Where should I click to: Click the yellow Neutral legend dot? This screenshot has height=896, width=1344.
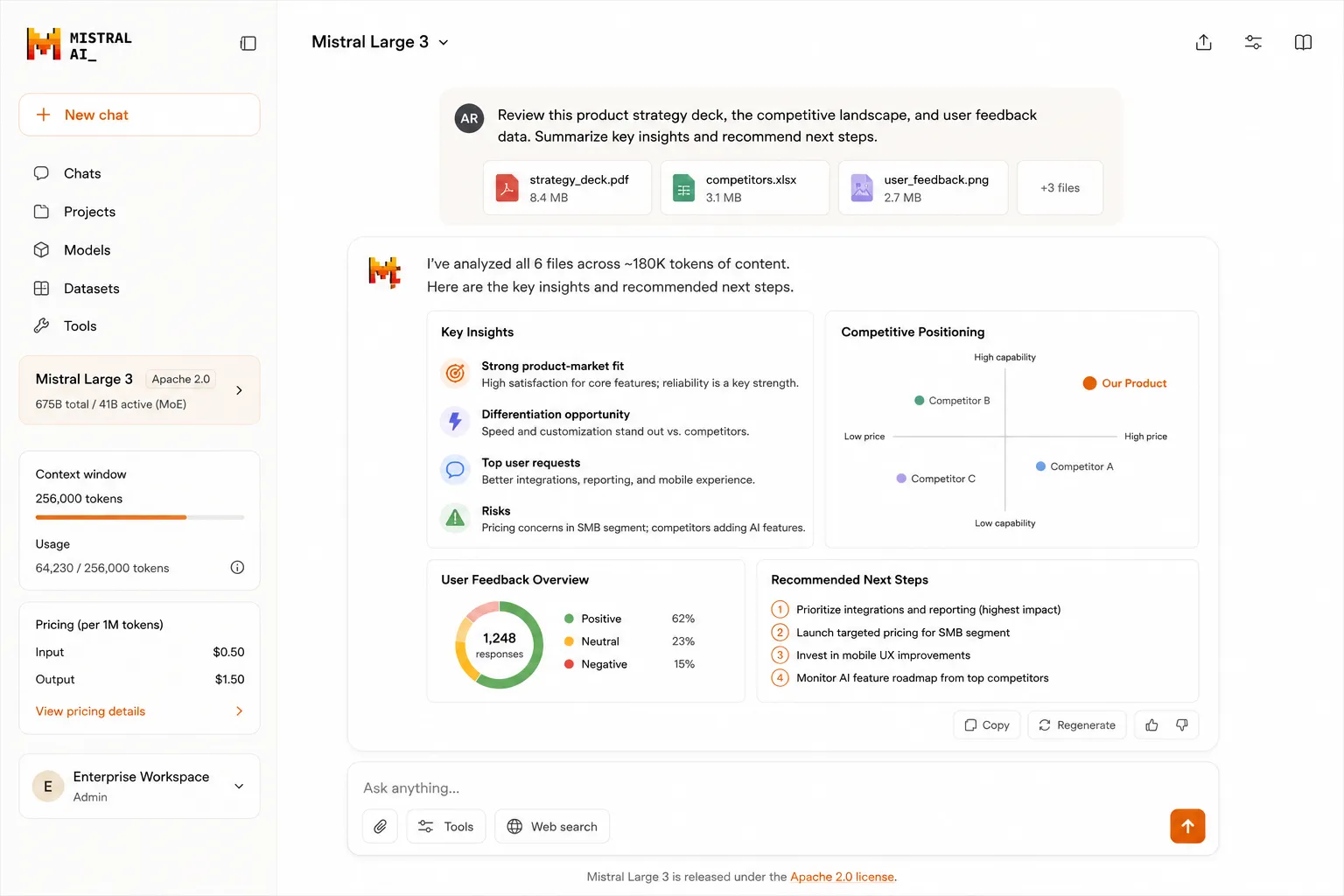pos(570,641)
